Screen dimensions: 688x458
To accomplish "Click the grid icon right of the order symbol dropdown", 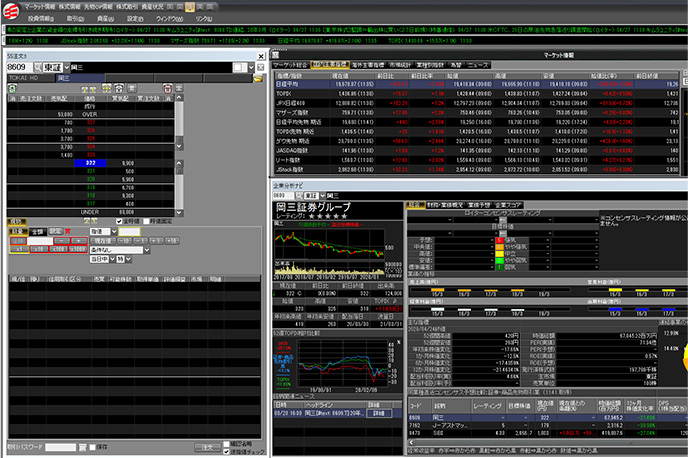I will tap(261, 67).
